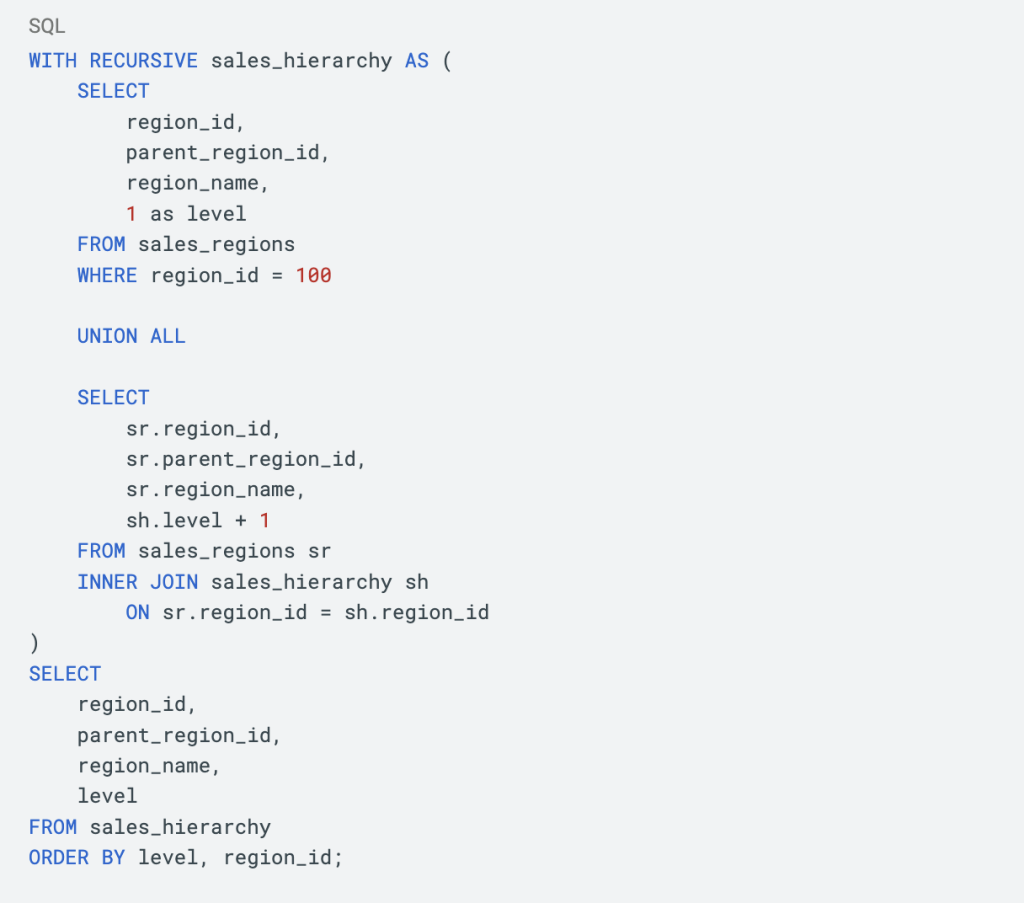
Task: Click the UNION ALL line
Action: [x=131, y=336]
